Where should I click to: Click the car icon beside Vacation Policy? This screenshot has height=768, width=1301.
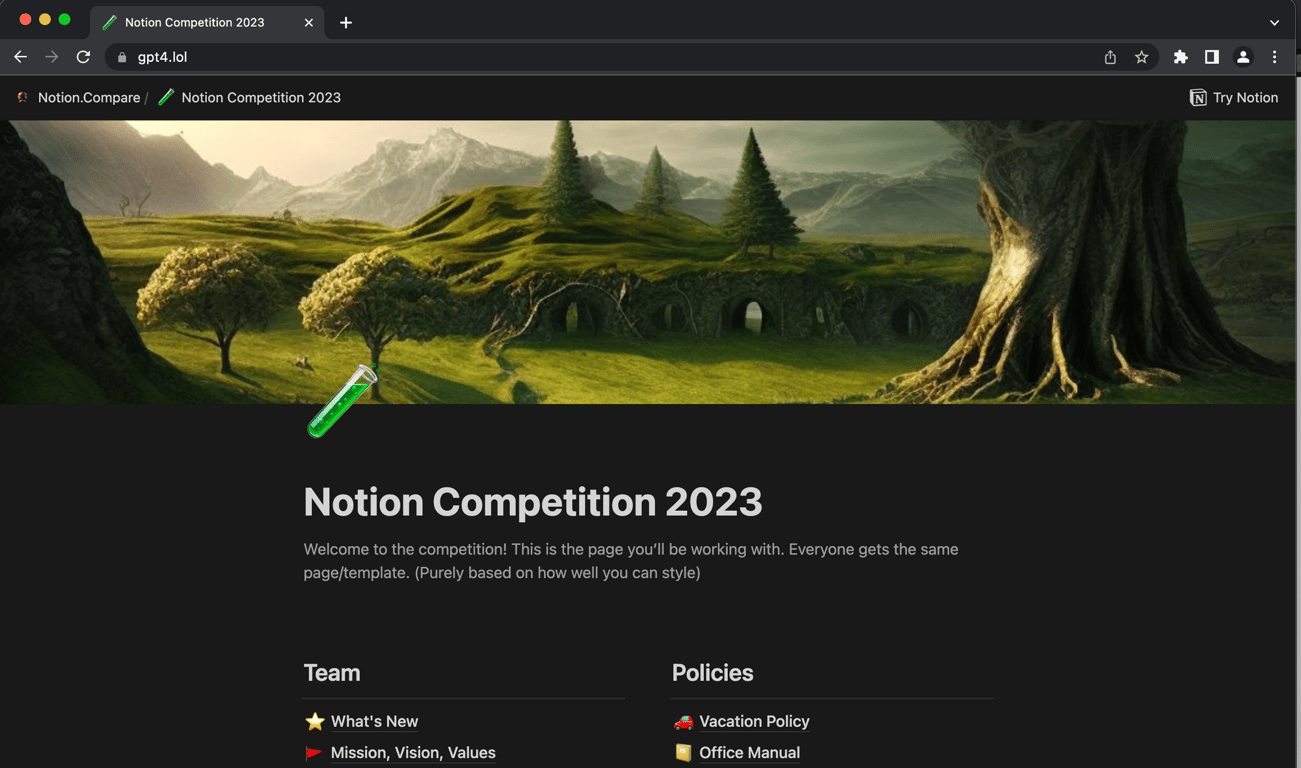(x=684, y=721)
